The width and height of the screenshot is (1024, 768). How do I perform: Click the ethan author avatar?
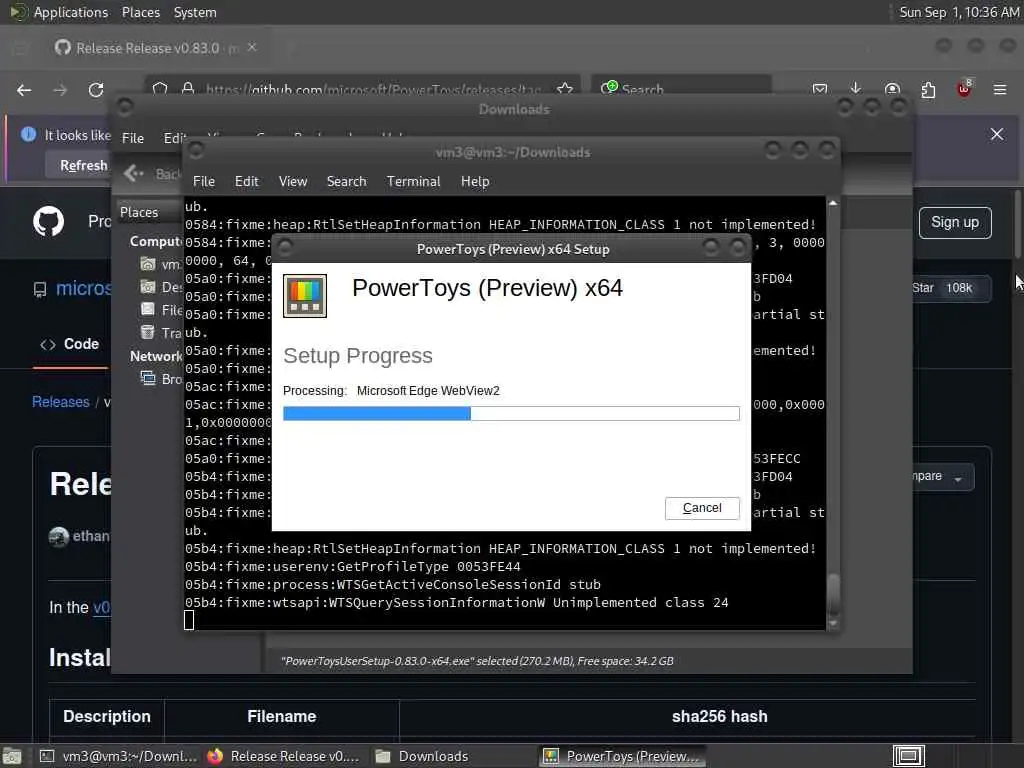click(x=59, y=537)
